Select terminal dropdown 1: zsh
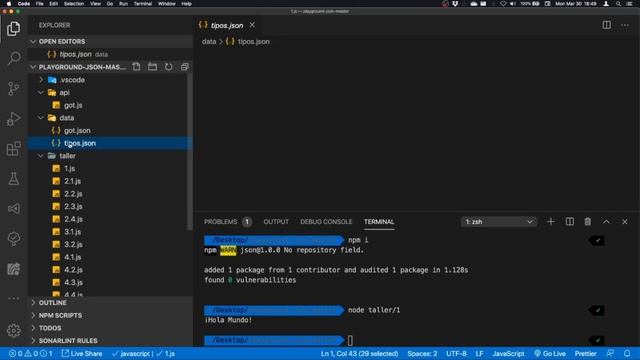Screen dimensions: 640x360 pos(498,222)
